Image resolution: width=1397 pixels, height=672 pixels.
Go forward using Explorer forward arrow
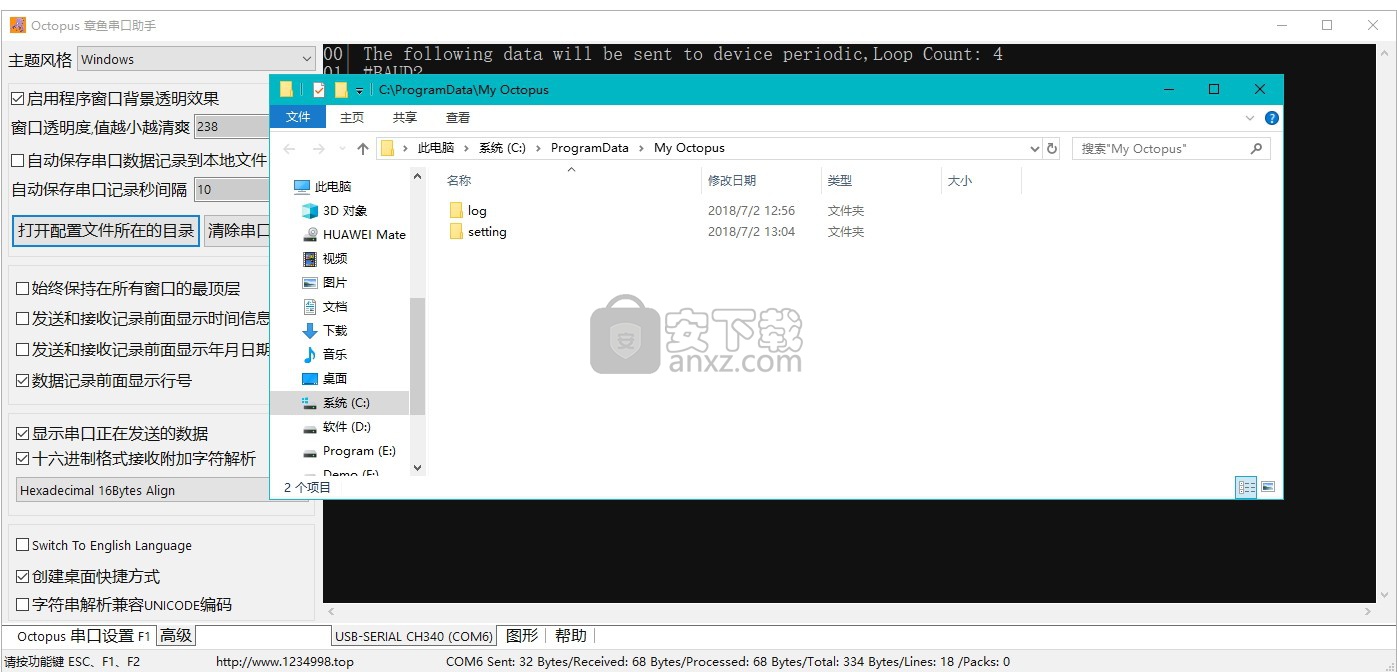pyautogui.click(x=317, y=149)
